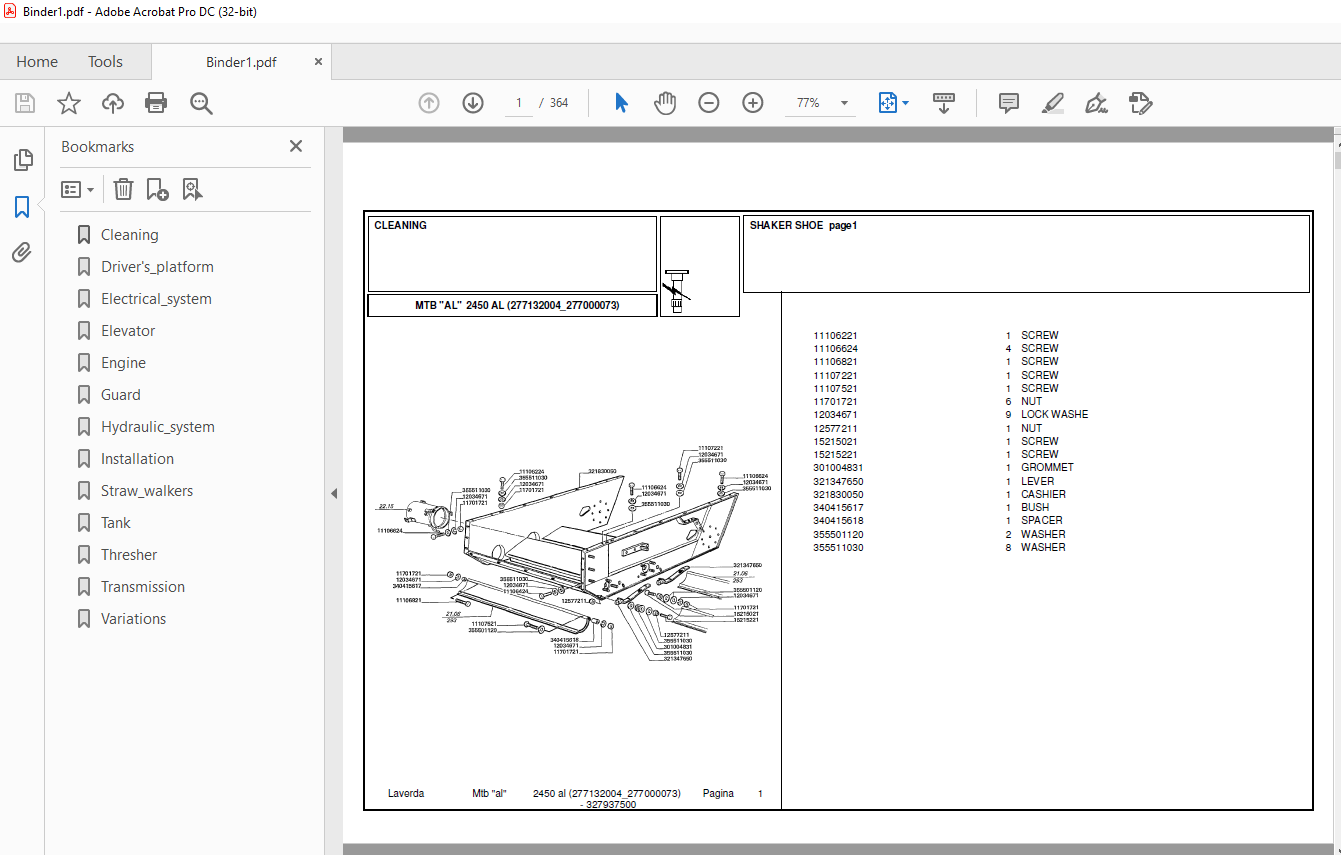Star this file as a favorite
The height and width of the screenshot is (855, 1341).
[69, 103]
